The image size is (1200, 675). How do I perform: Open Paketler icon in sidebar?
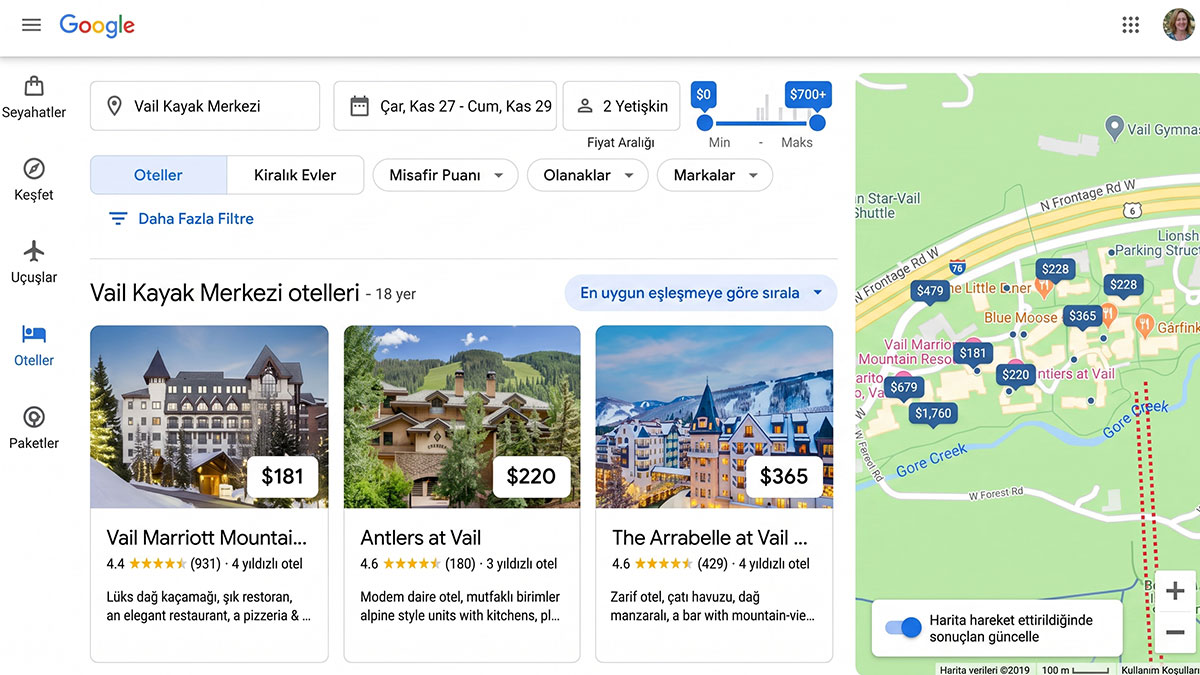(34, 417)
